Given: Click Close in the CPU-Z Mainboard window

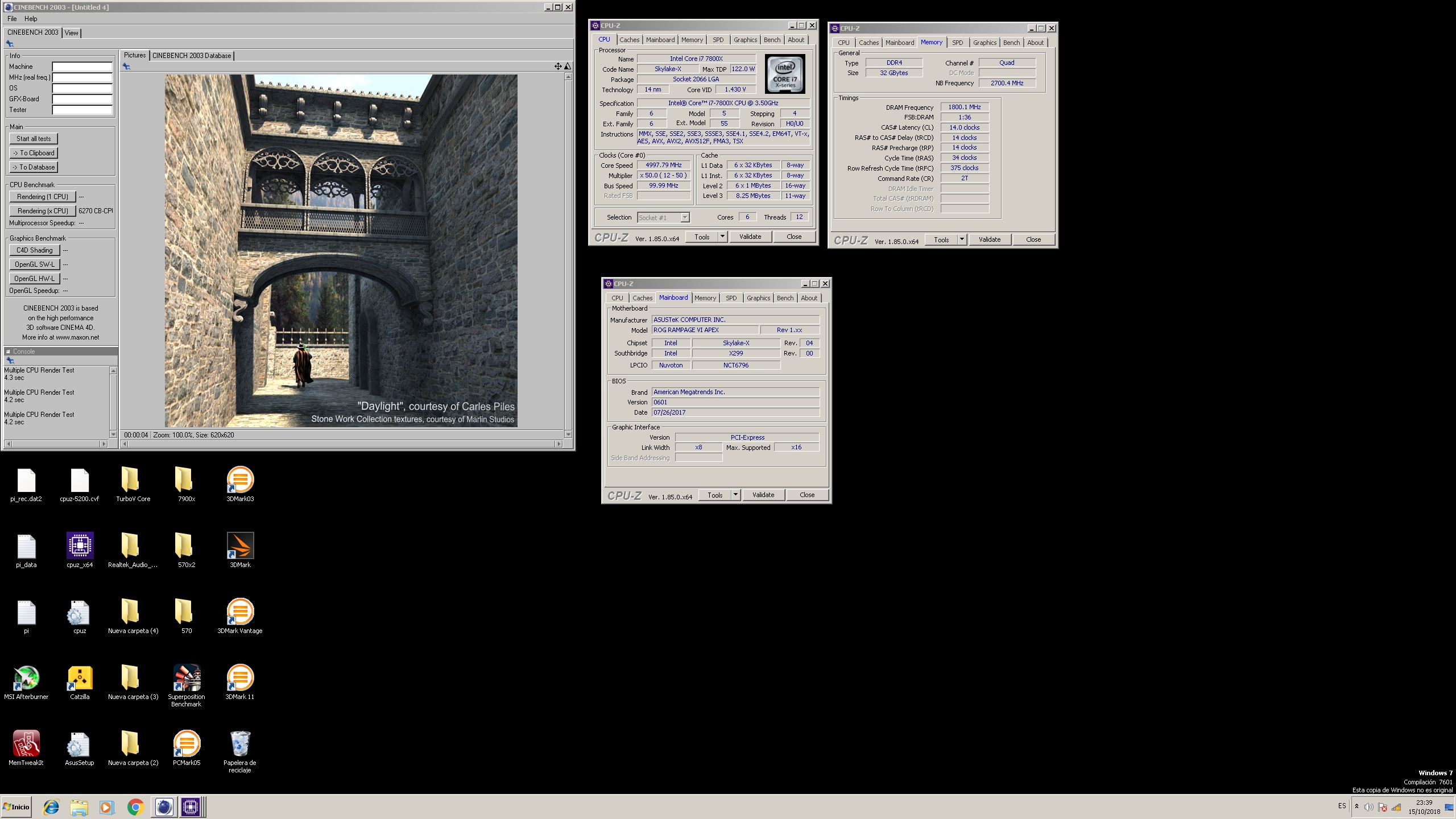Looking at the screenshot, I should point(807,495).
